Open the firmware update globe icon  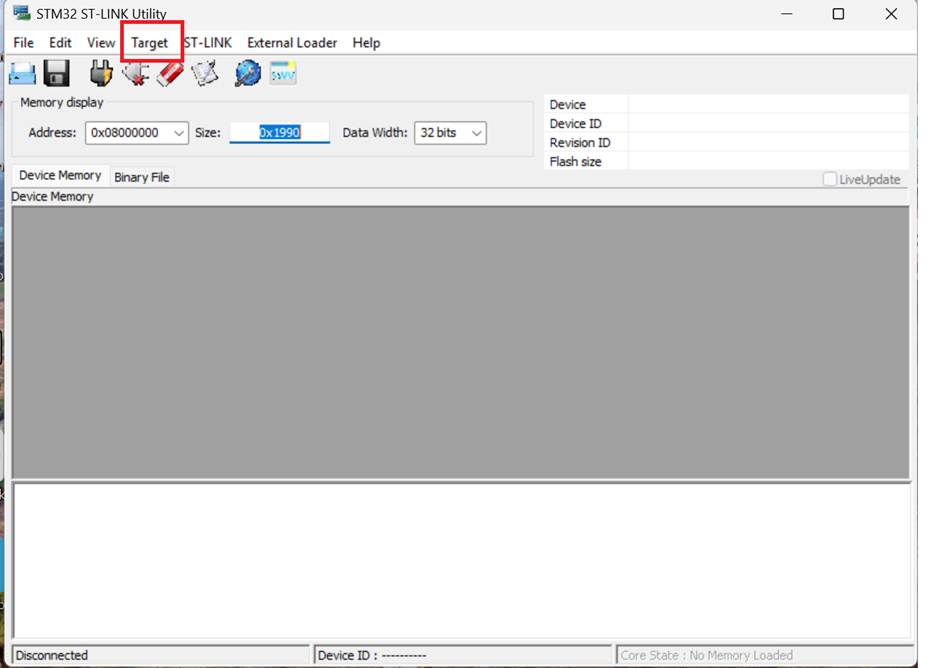coord(247,73)
